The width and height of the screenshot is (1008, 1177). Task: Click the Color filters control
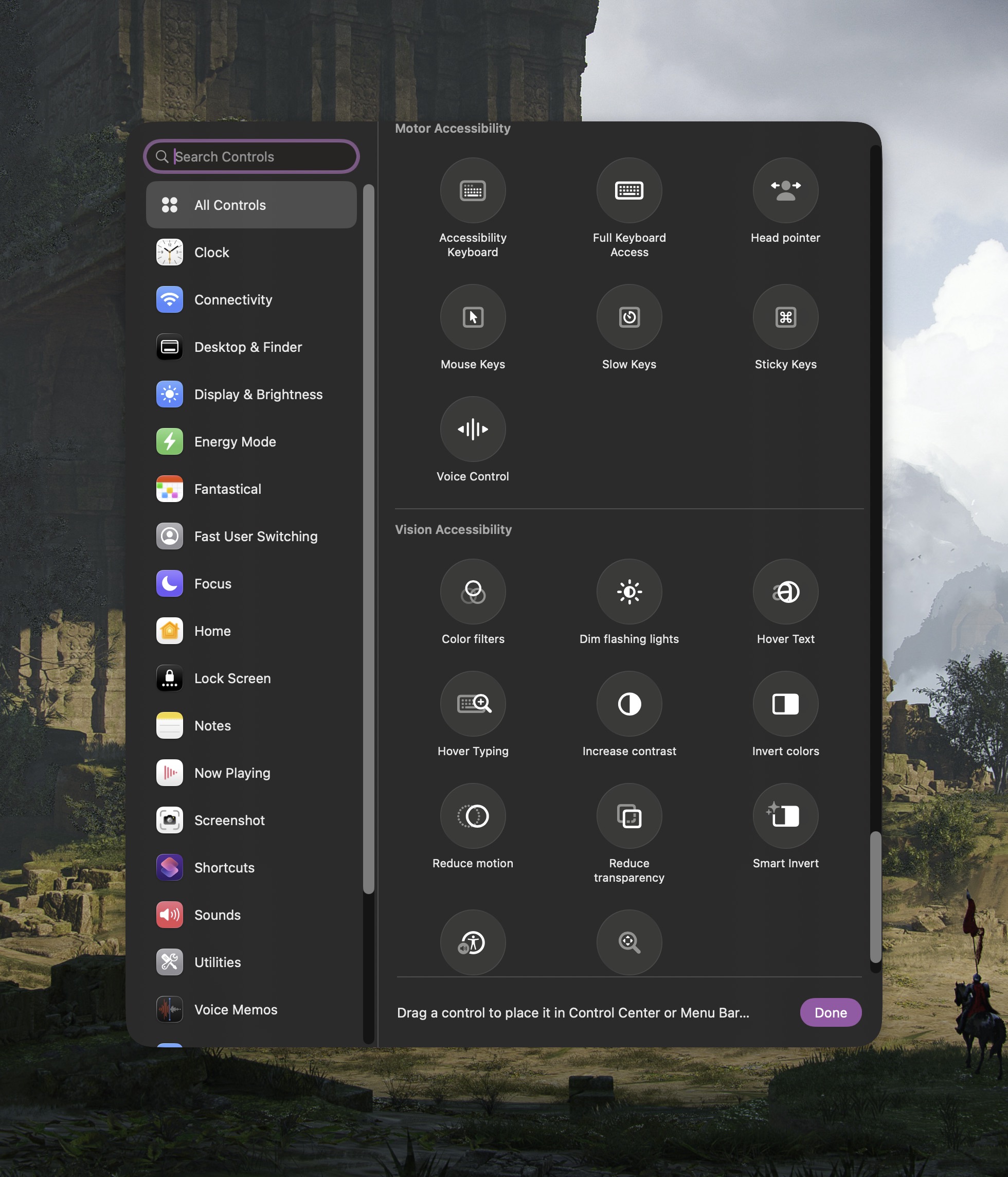[473, 592]
